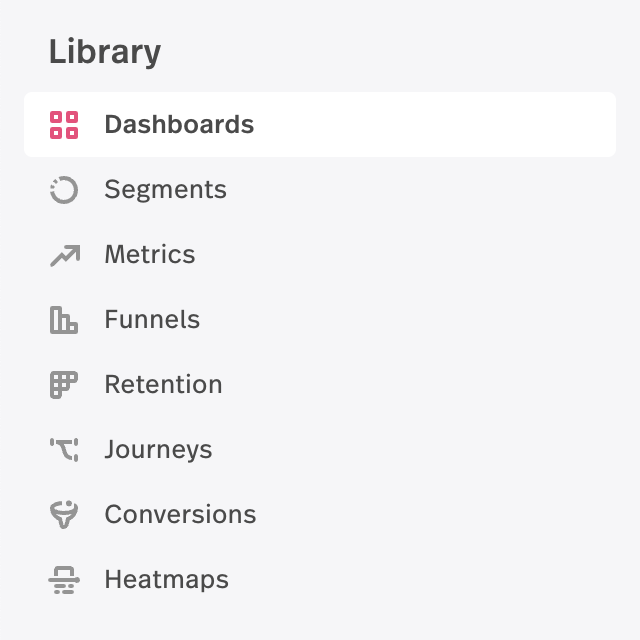Image resolution: width=640 pixels, height=640 pixels.
Task: Click the Journeys branching-path icon
Action: pyautogui.click(x=64, y=450)
